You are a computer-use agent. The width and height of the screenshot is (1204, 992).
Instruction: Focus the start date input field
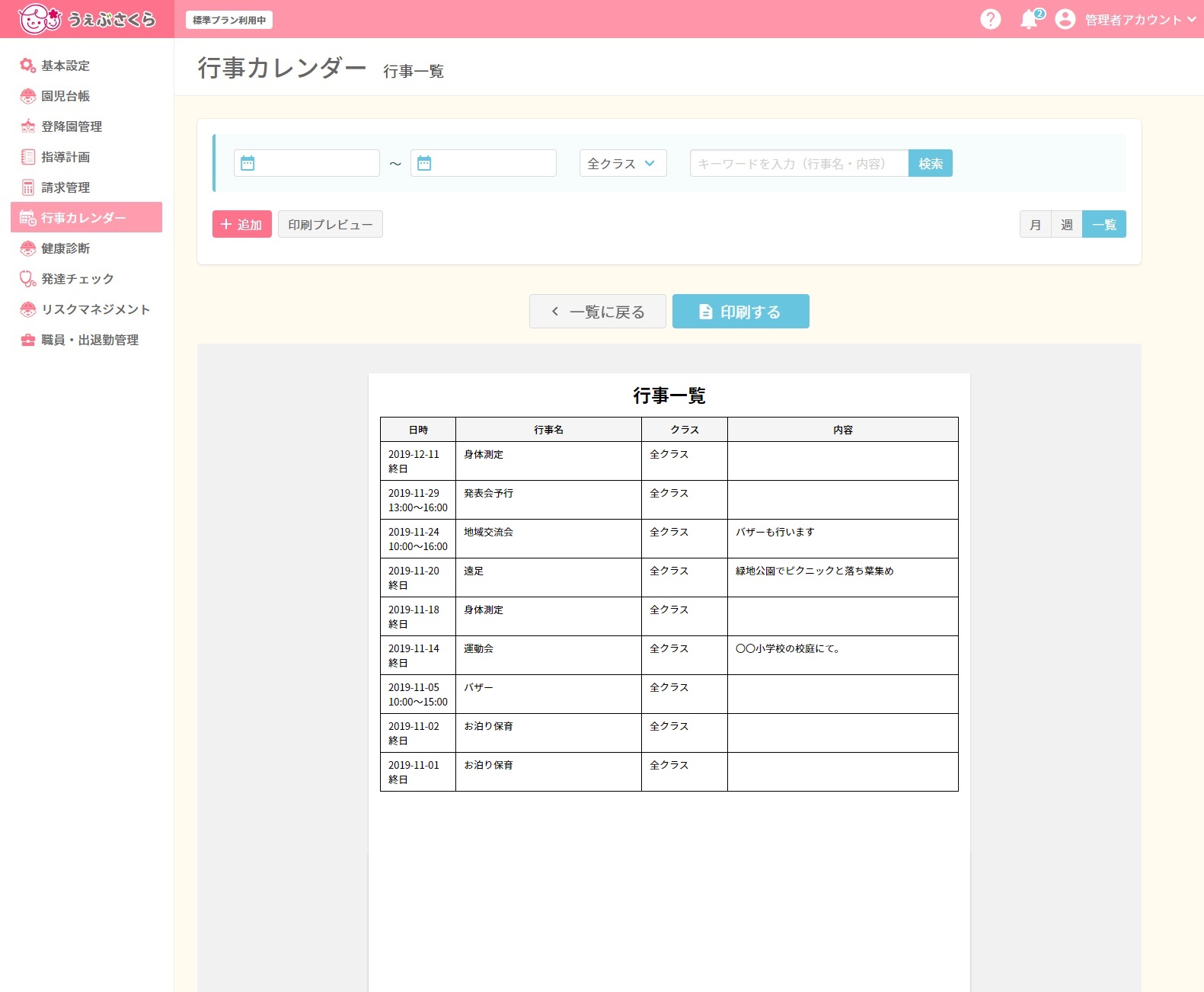[x=307, y=163]
